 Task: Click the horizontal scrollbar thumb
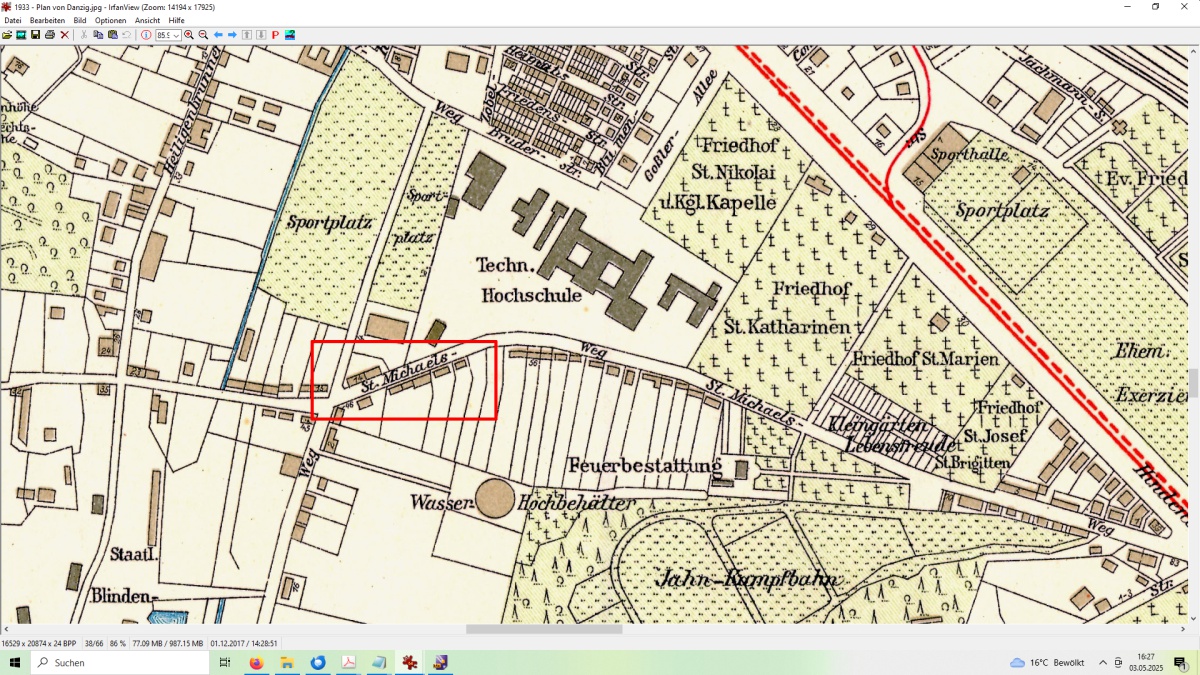544,629
